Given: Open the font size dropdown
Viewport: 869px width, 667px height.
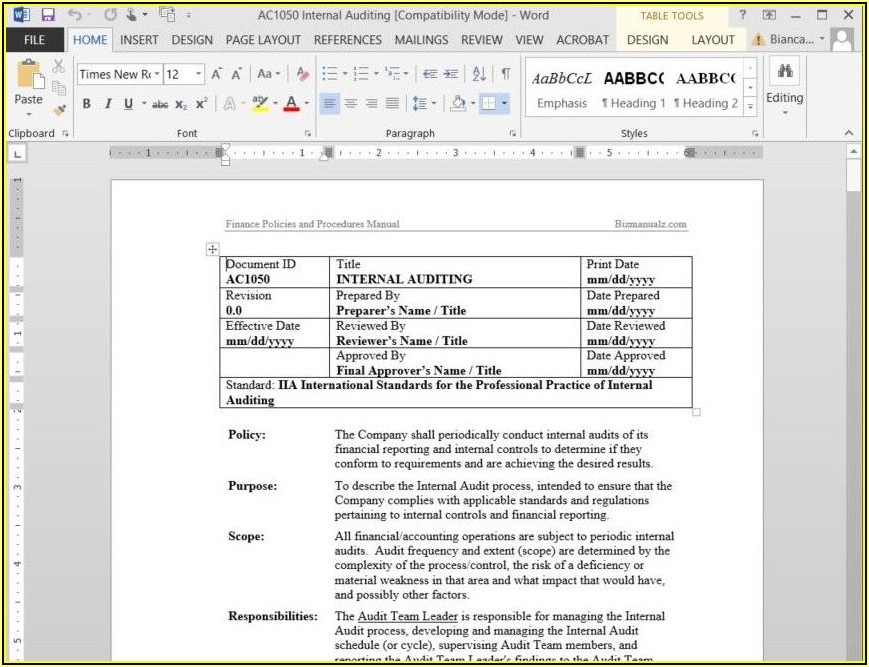Looking at the screenshot, I should point(199,74).
